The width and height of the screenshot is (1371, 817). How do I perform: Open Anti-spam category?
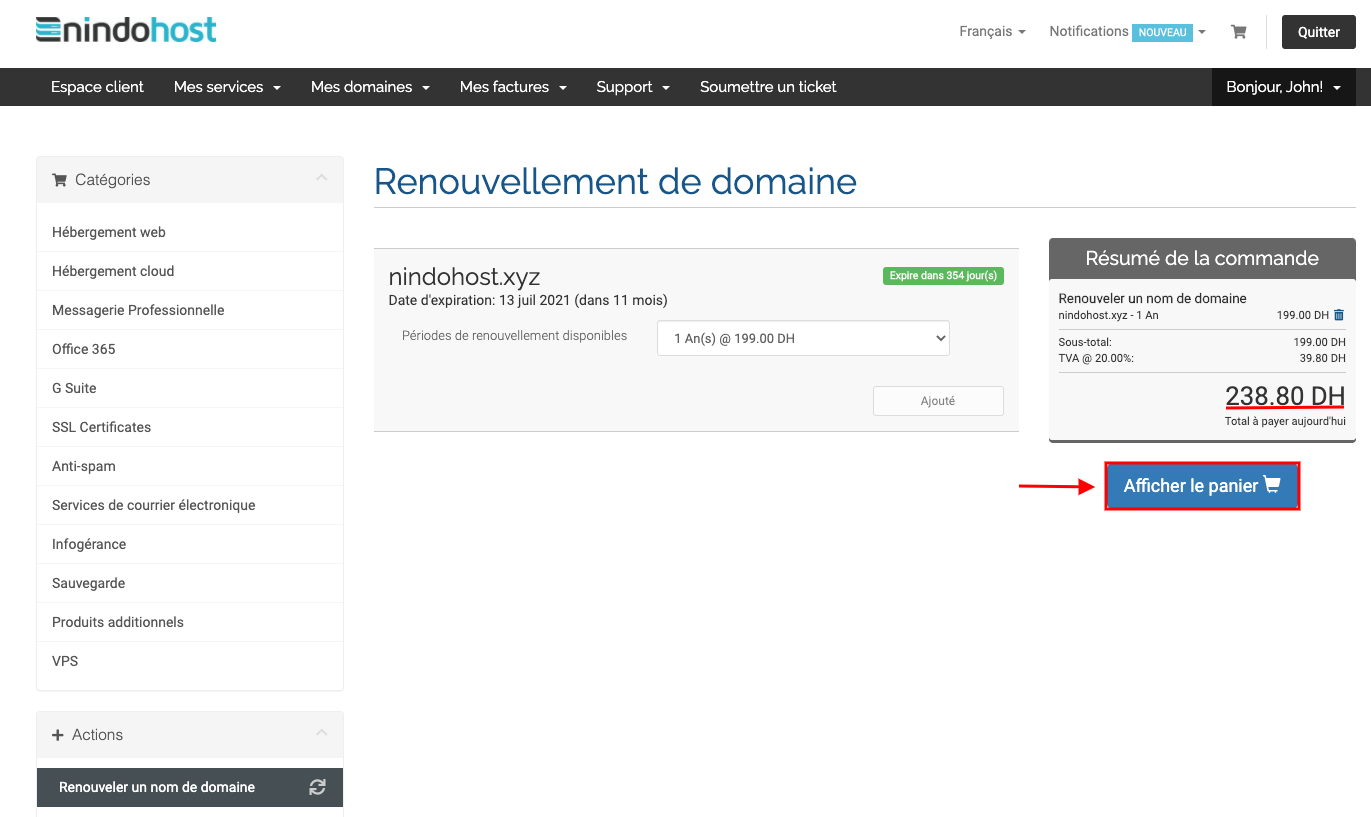(190, 466)
